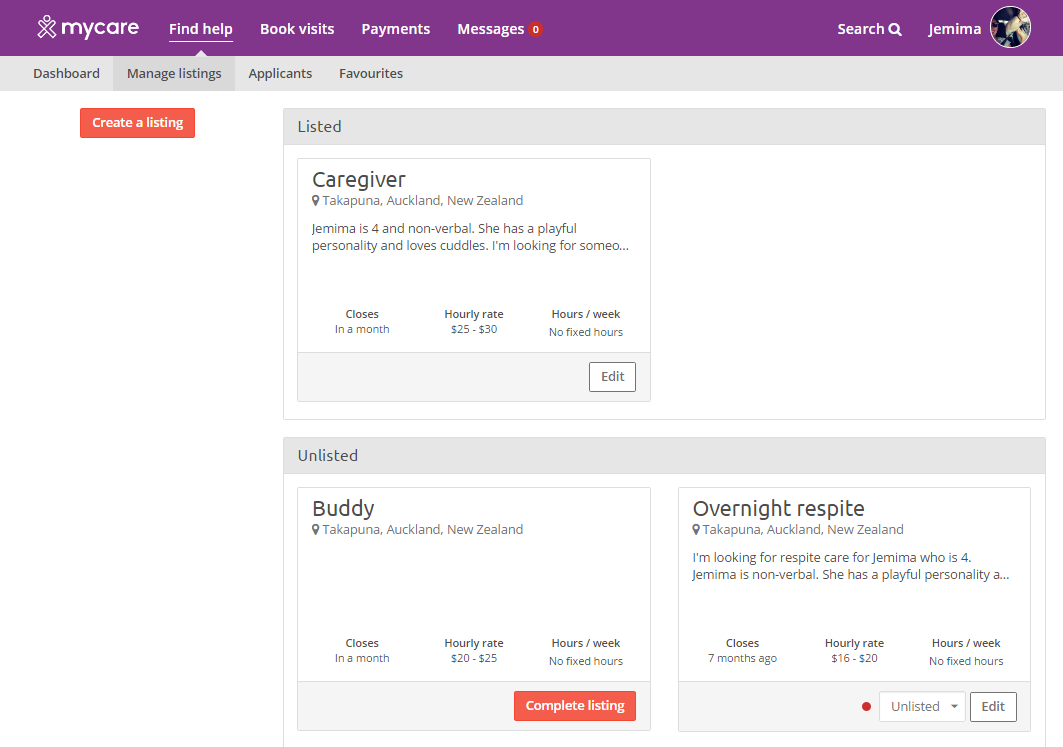The width and height of the screenshot is (1063, 747).
Task: Edit the Overnight respite listing
Action: [x=993, y=706]
